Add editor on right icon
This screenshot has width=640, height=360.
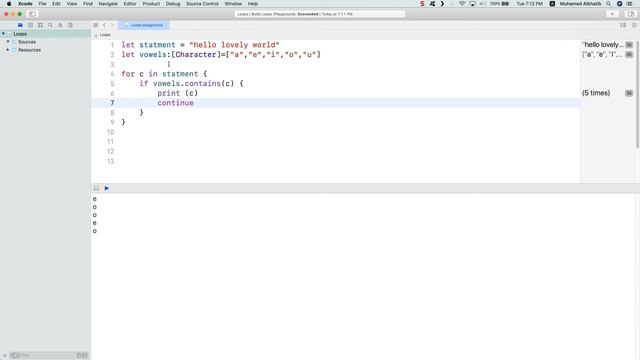click(x=634, y=25)
